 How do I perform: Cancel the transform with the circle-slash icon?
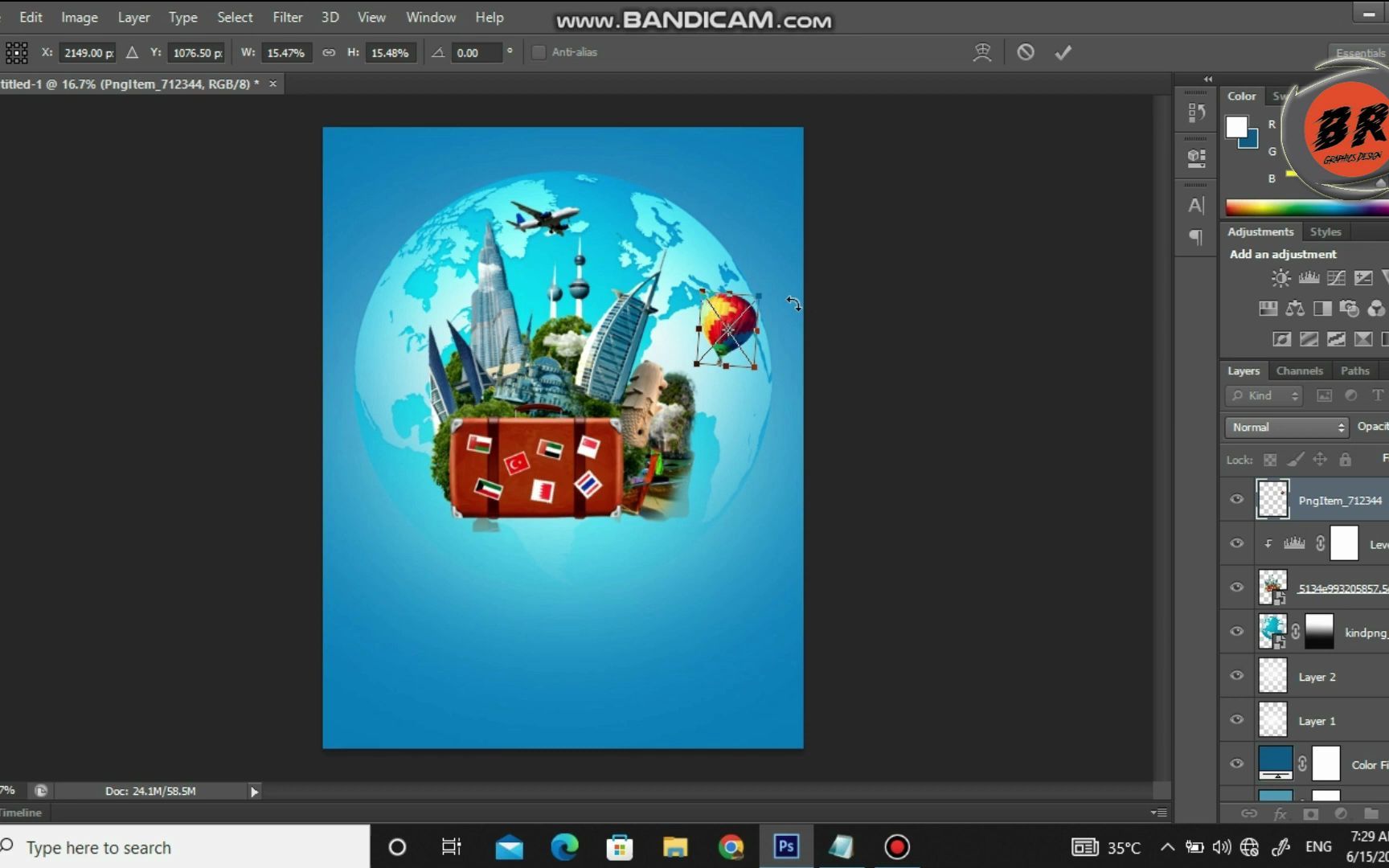pyautogui.click(x=1025, y=53)
